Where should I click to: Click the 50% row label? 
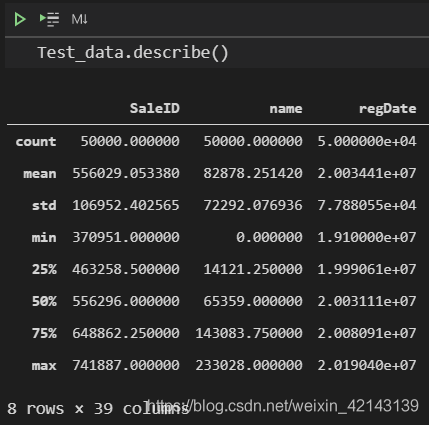click(44, 301)
